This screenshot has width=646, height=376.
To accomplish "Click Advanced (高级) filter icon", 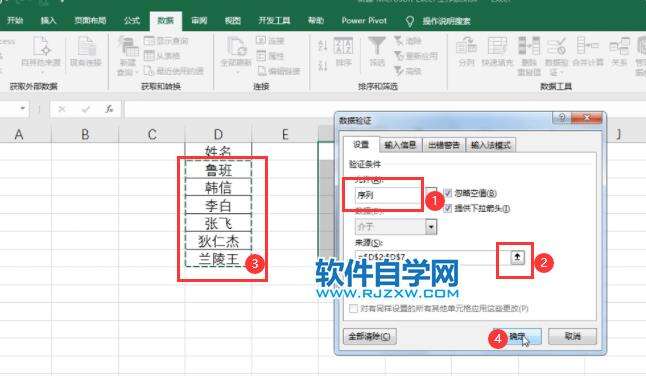I will pyautogui.click(x=407, y=71).
